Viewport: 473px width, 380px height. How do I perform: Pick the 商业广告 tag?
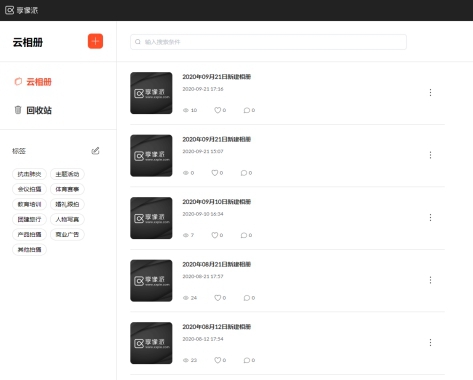67,234
